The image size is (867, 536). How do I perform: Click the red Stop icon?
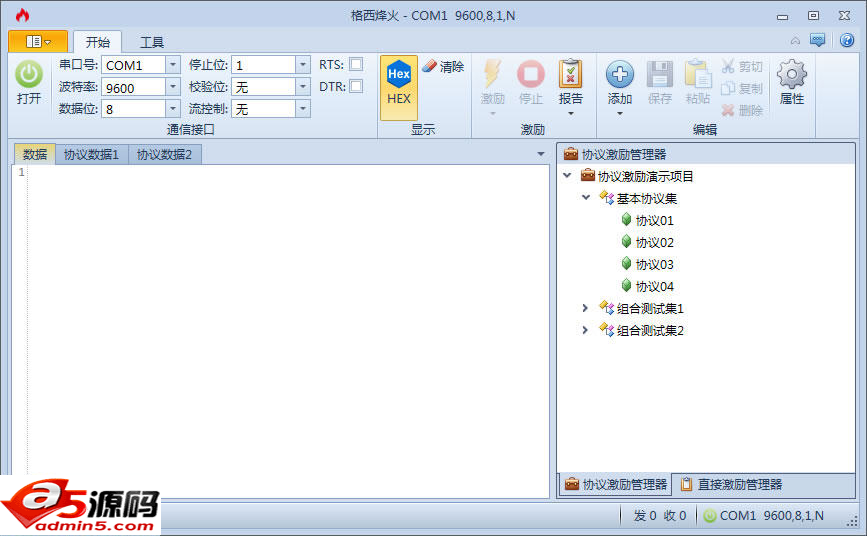click(x=530, y=74)
